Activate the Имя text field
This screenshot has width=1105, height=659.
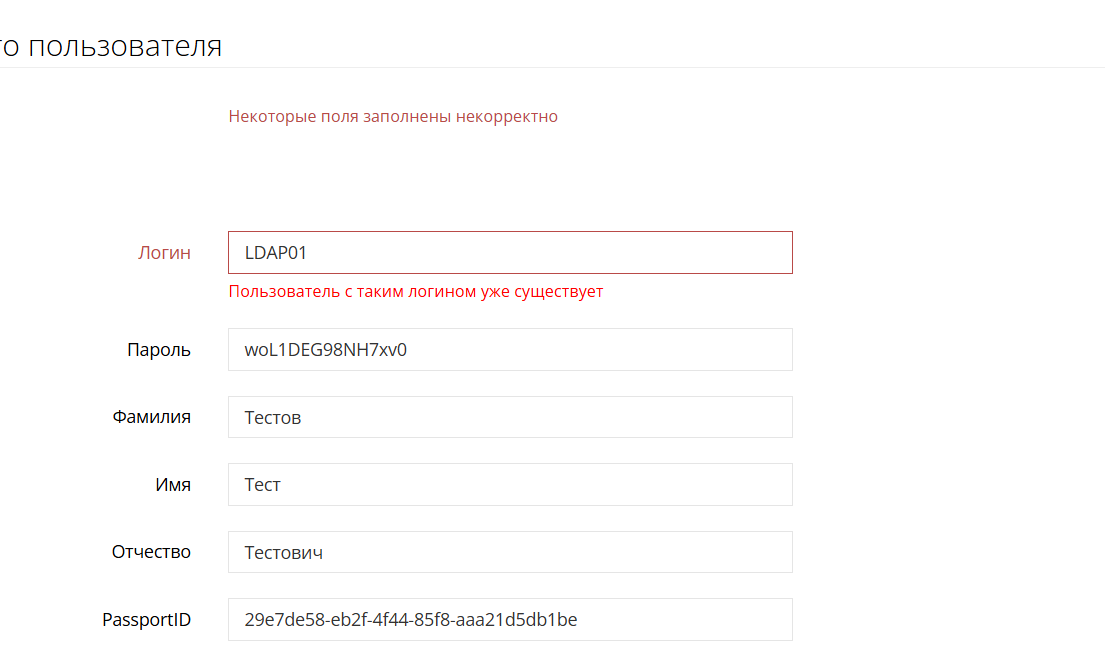pyautogui.click(x=600, y=485)
